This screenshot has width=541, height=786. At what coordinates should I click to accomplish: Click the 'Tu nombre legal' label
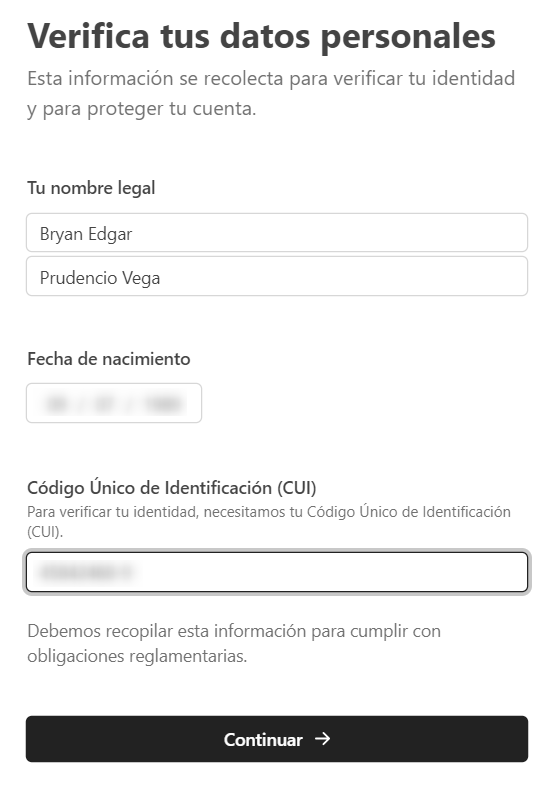[91, 188]
